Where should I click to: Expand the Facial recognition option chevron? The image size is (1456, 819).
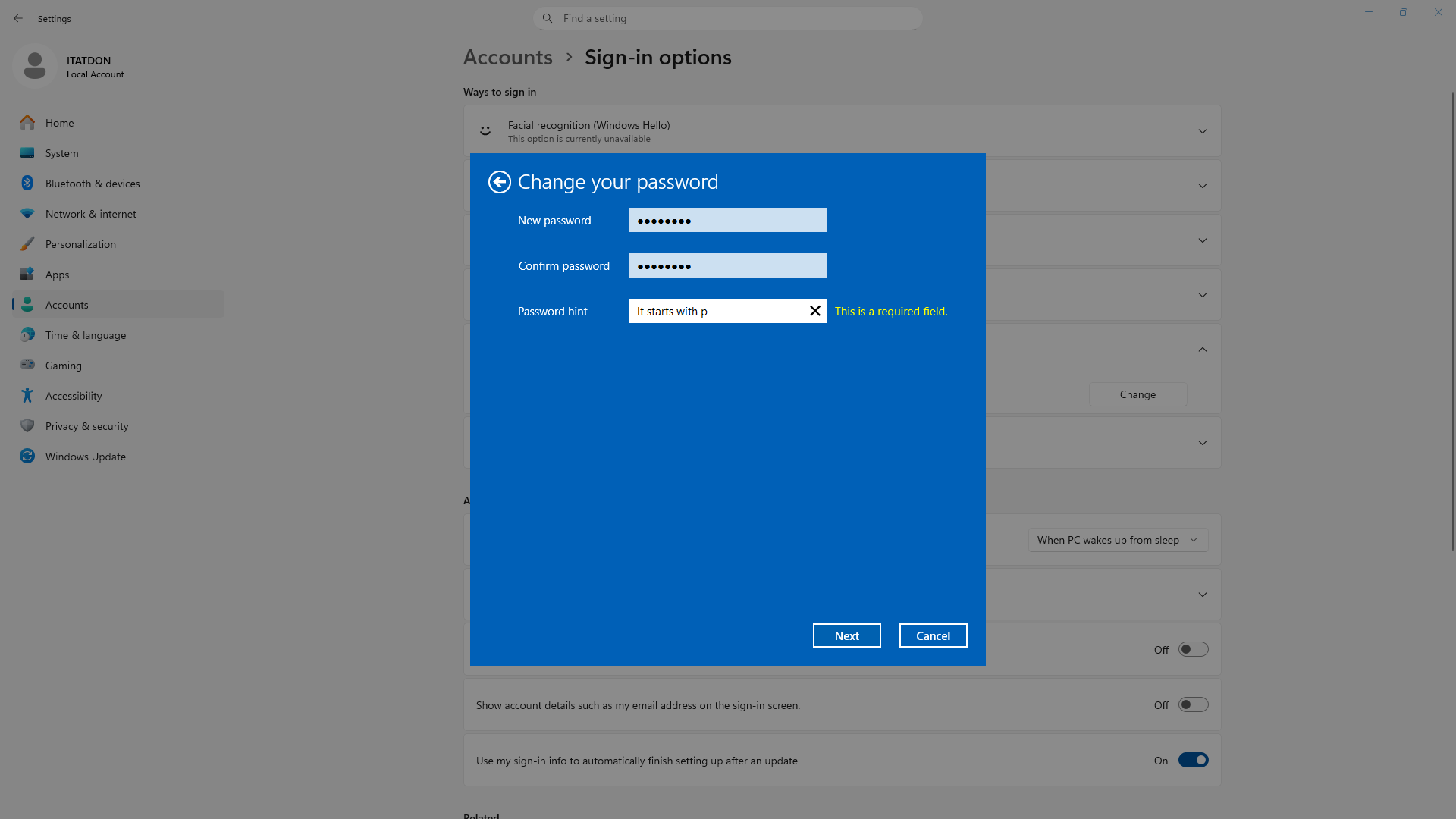[x=1202, y=131]
